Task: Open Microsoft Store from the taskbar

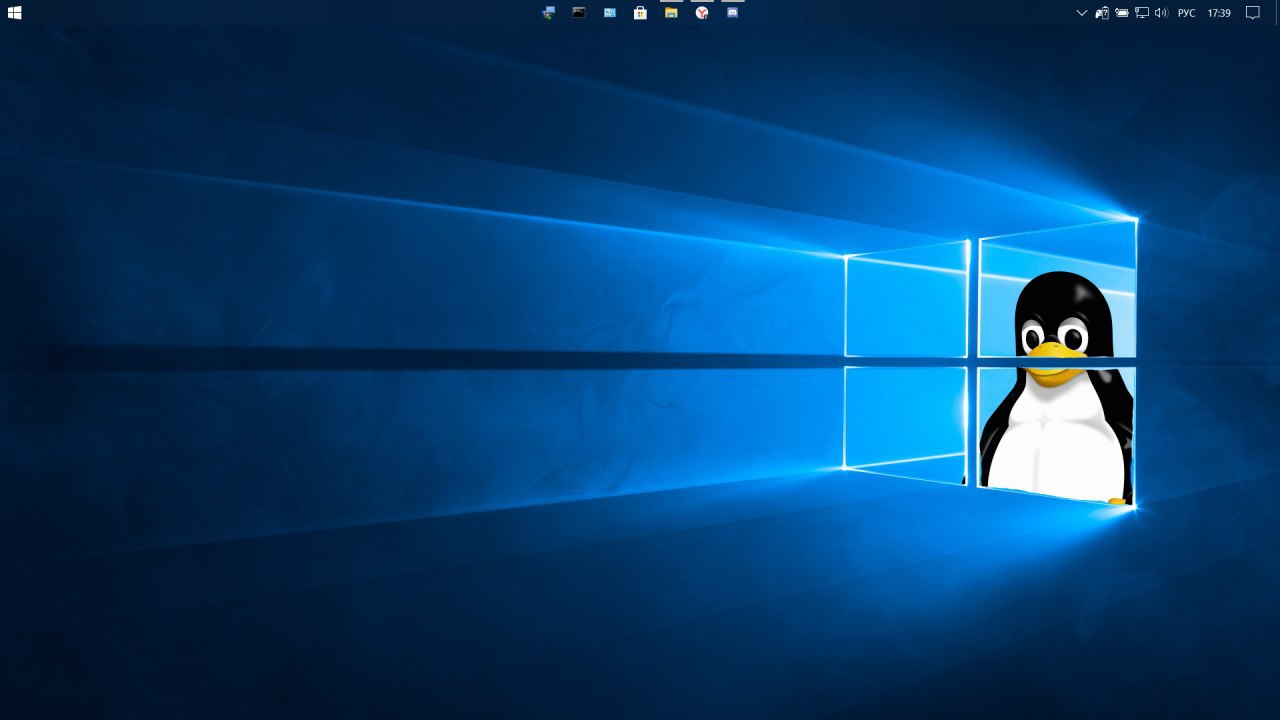Action: click(640, 13)
